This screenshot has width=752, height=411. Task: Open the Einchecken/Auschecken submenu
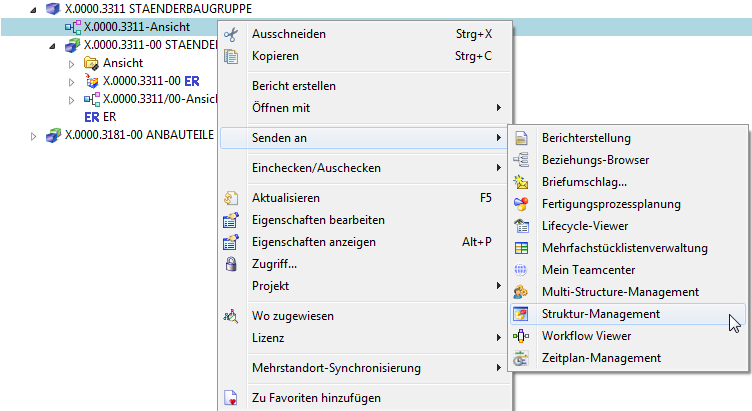point(315,168)
